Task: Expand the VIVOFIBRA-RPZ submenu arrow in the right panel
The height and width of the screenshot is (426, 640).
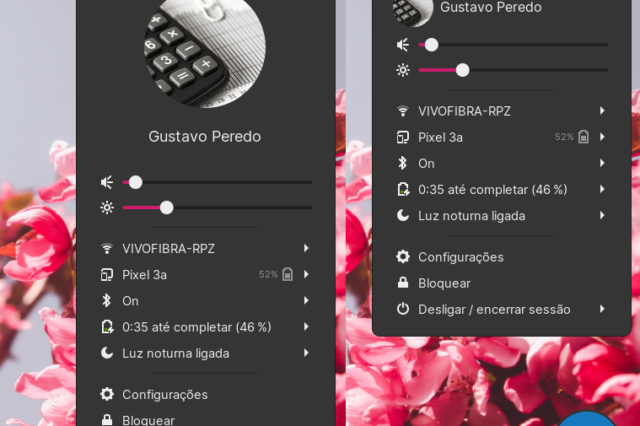Action: point(602,111)
